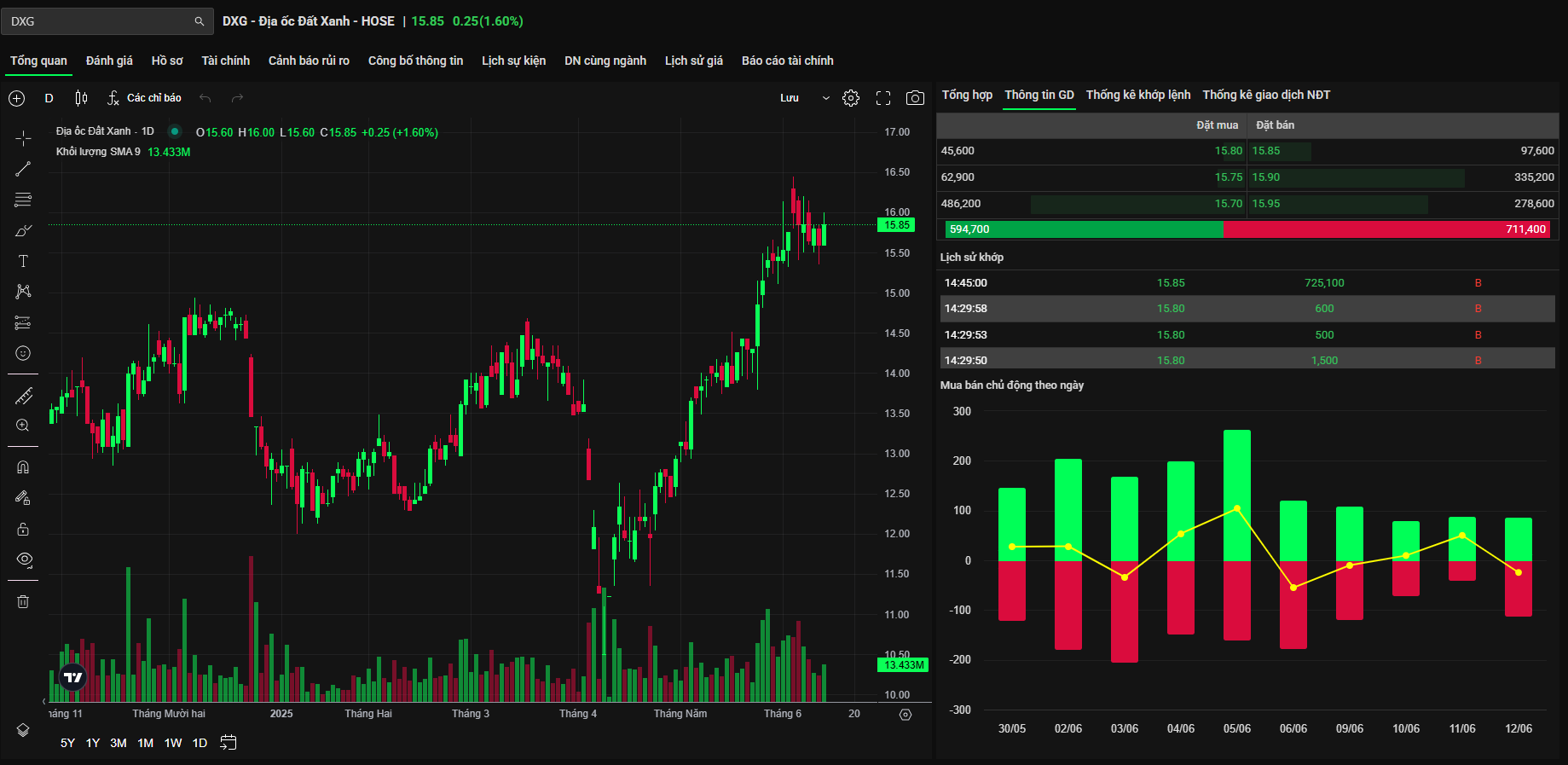Screen dimensions: 1568x765
Task: Open the D interval selector
Action: pos(49,98)
